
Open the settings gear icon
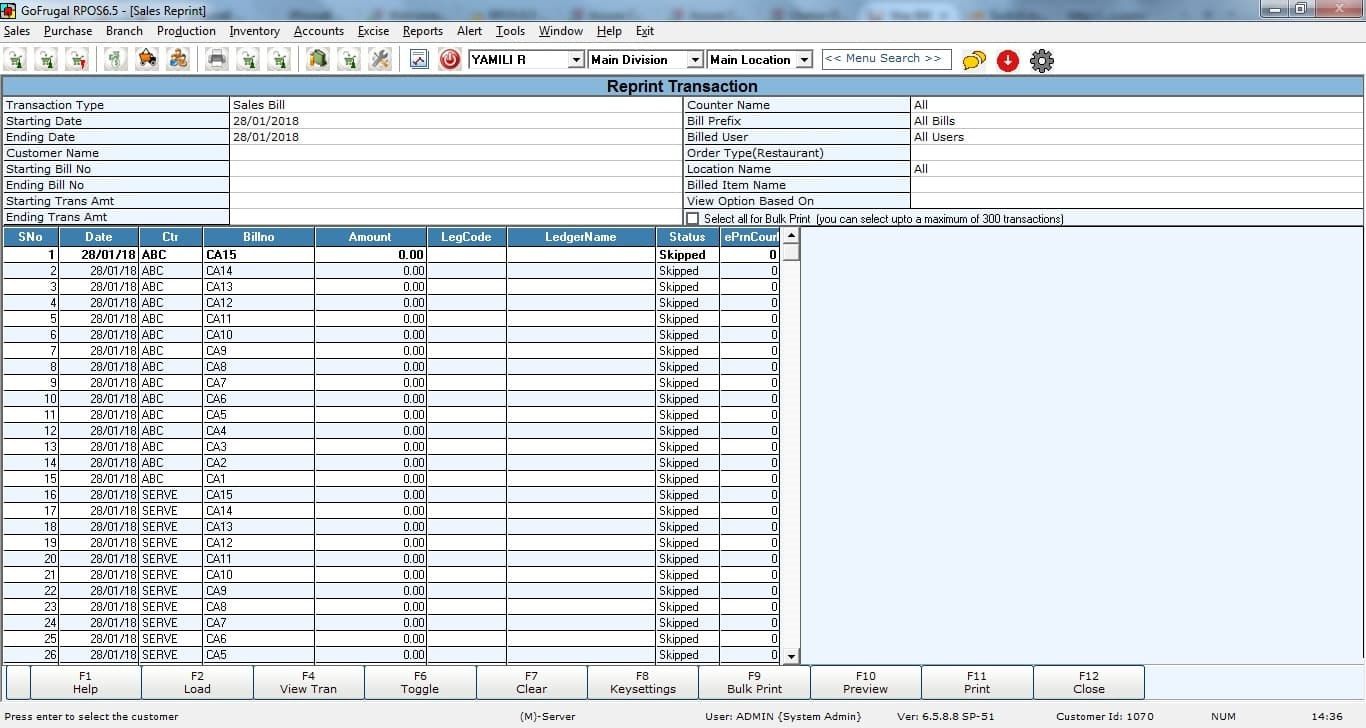pos(1041,61)
